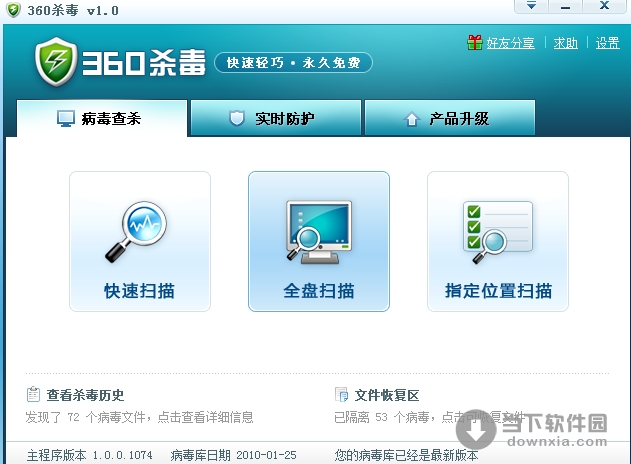Open the 设置 settings link
This screenshot has width=631, height=464.
[607, 43]
